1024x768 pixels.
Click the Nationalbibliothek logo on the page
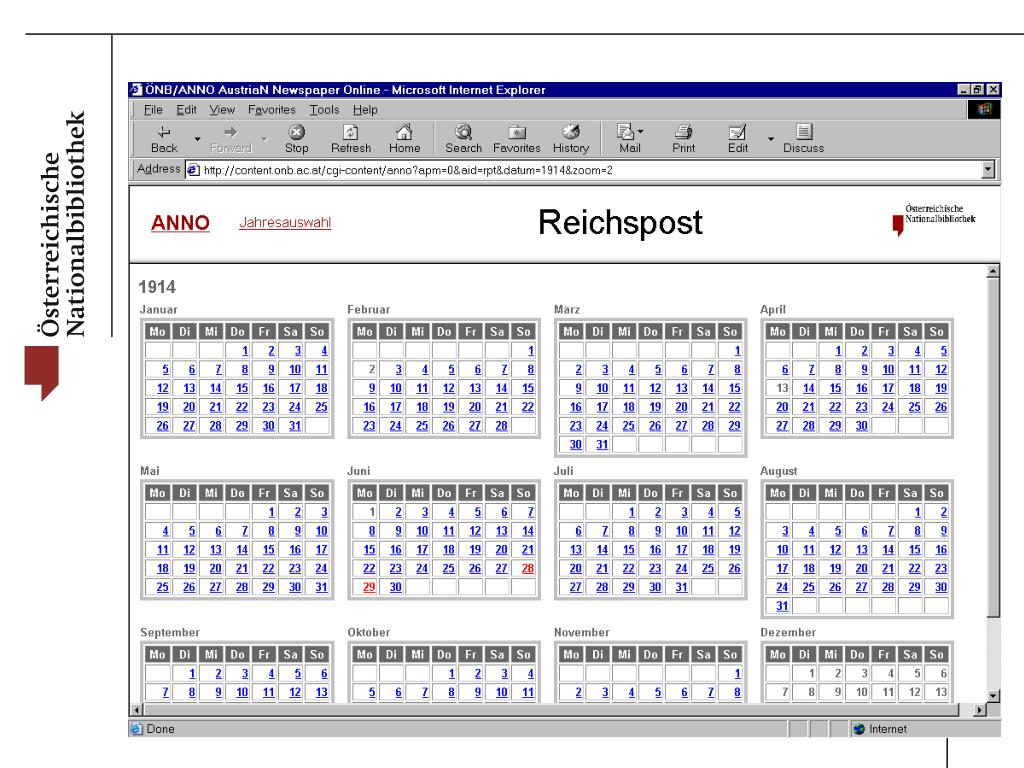tap(933, 221)
